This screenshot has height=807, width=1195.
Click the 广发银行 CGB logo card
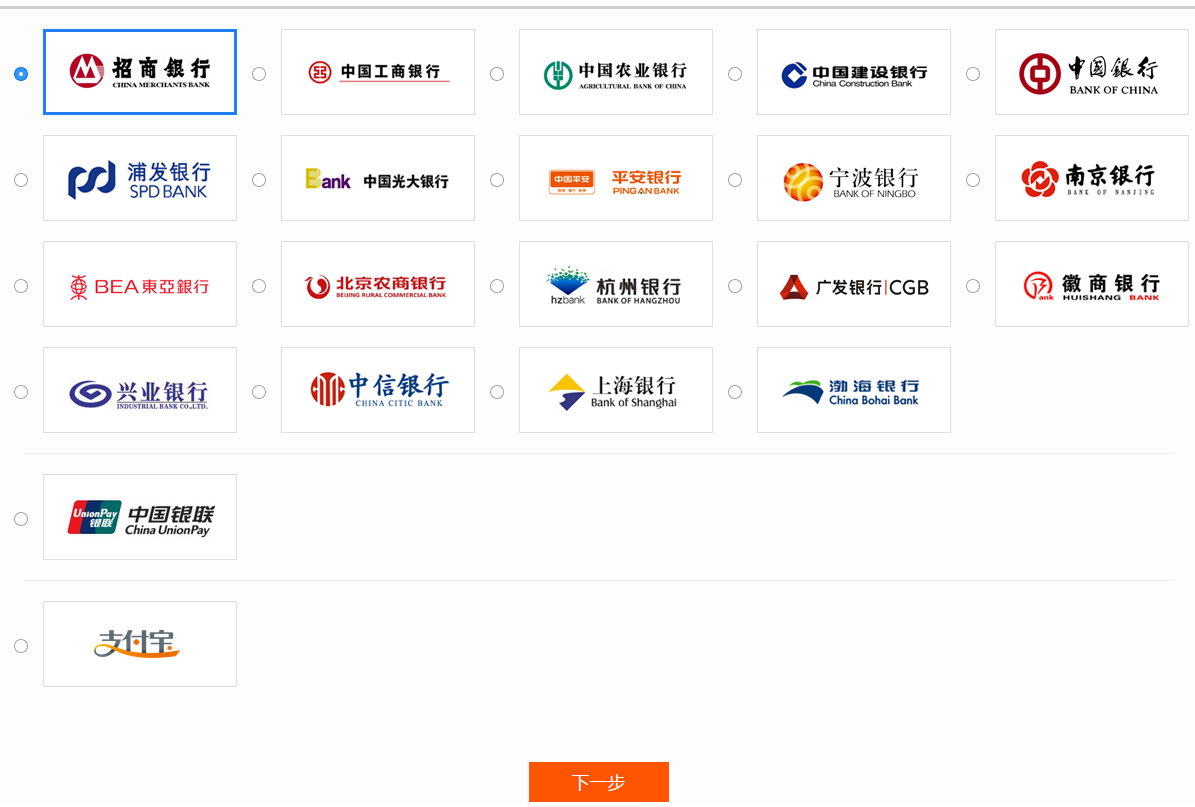(854, 284)
